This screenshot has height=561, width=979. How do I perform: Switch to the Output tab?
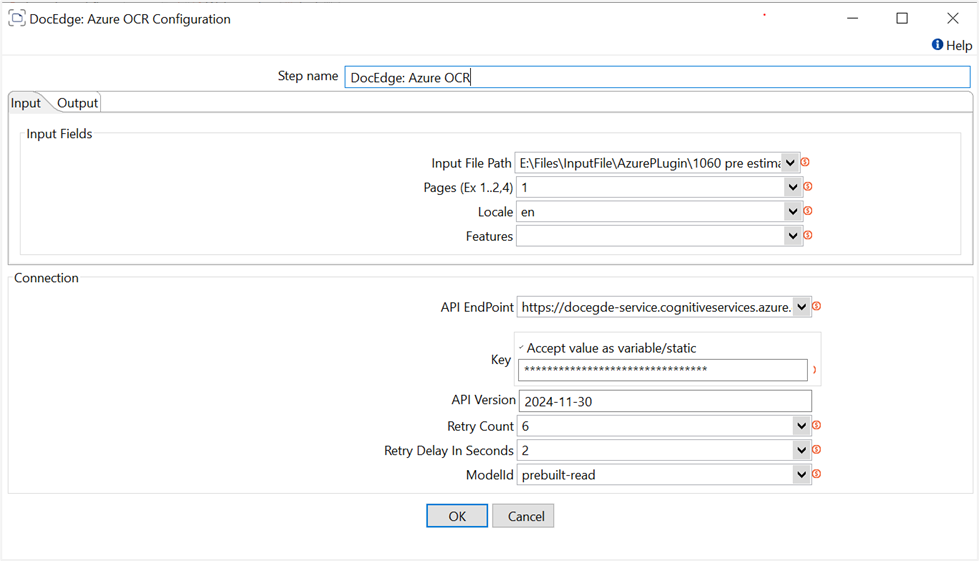click(x=77, y=103)
